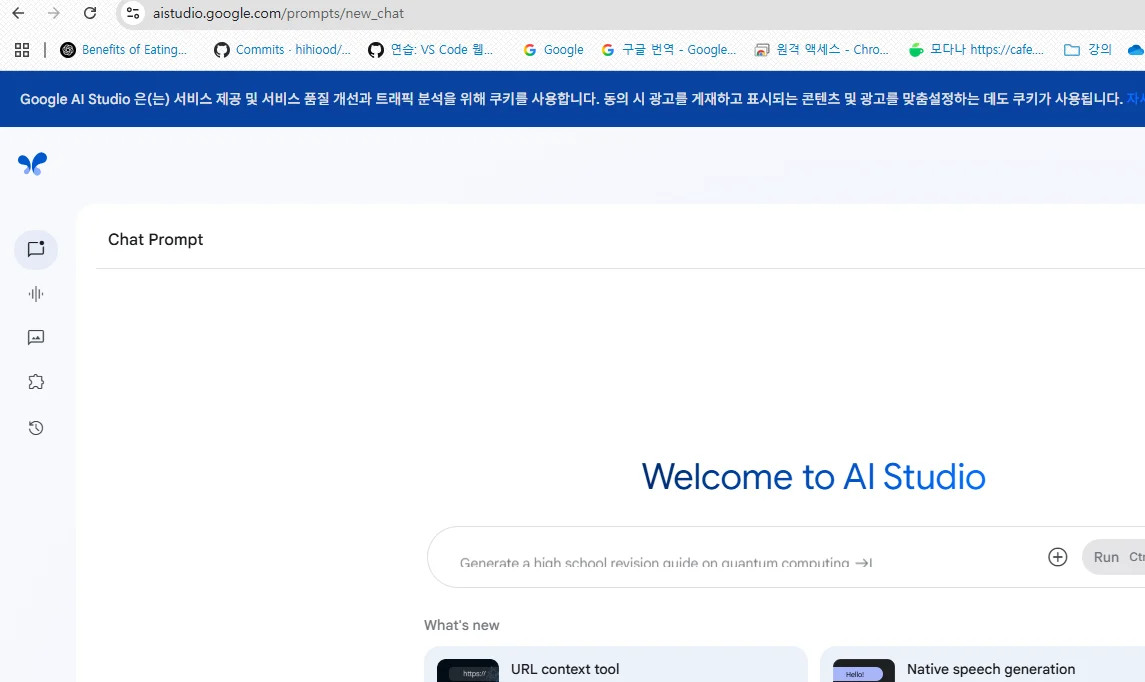Select the Chat icon in the sidebar
The width and height of the screenshot is (1145, 682).
pyautogui.click(x=36, y=249)
